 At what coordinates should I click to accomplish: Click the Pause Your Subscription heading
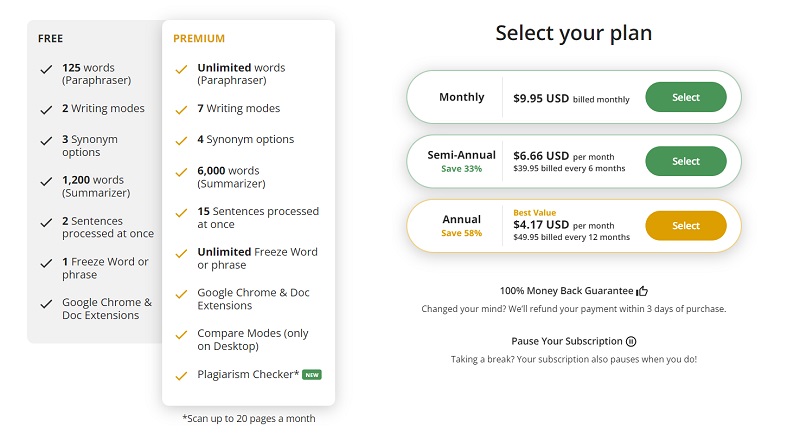(x=567, y=341)
